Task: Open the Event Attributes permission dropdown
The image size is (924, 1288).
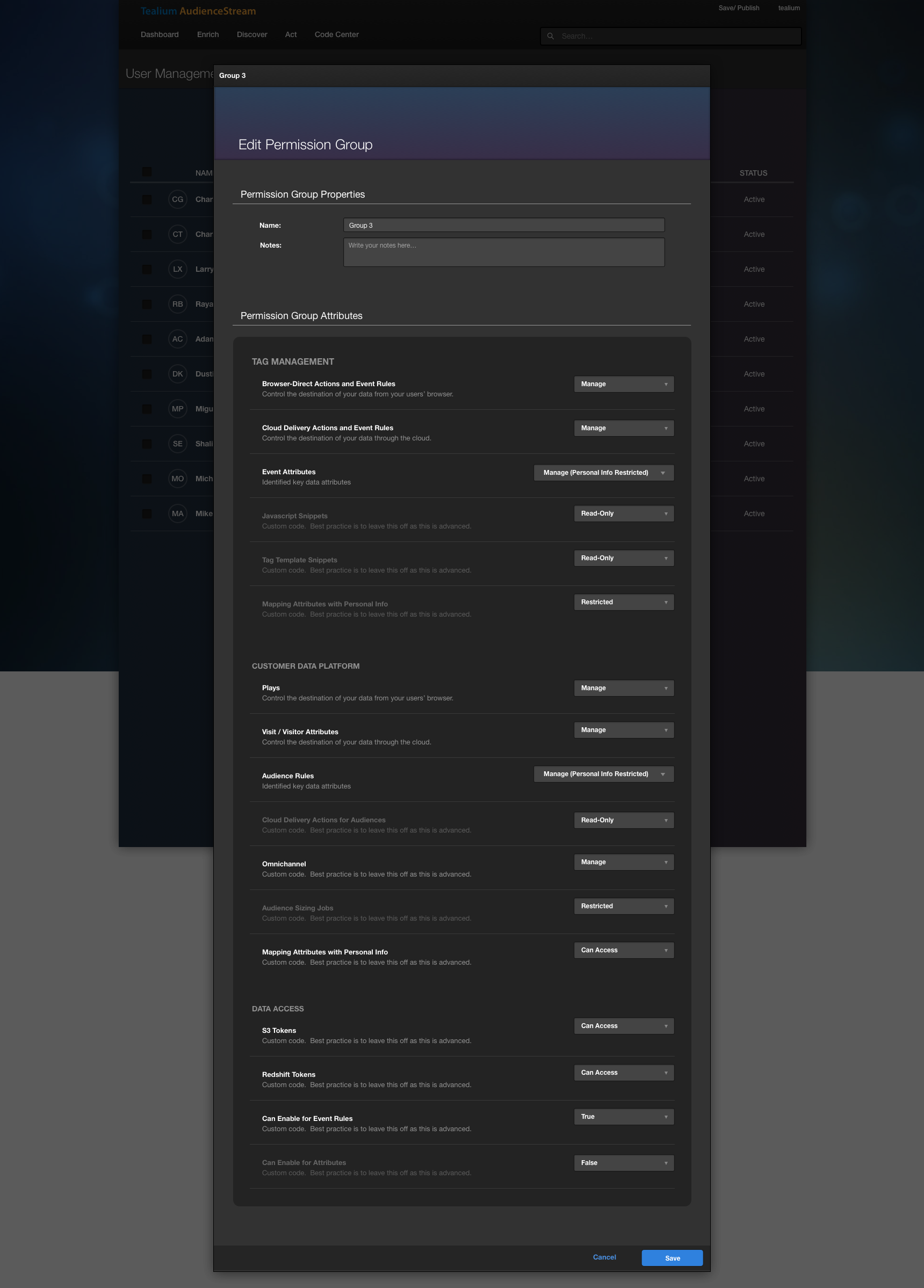Action: click(x=604, y=473)
